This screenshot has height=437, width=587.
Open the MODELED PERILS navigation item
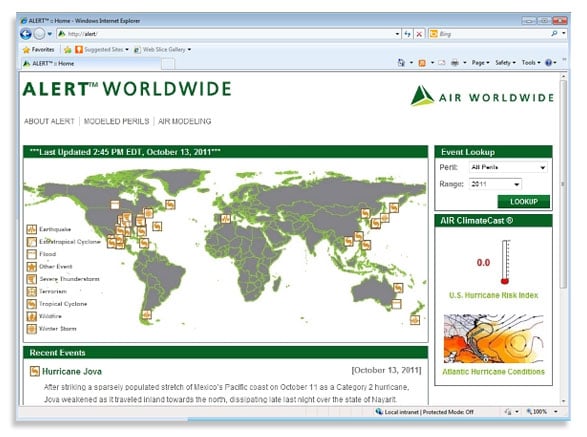[x=116, y=121]
